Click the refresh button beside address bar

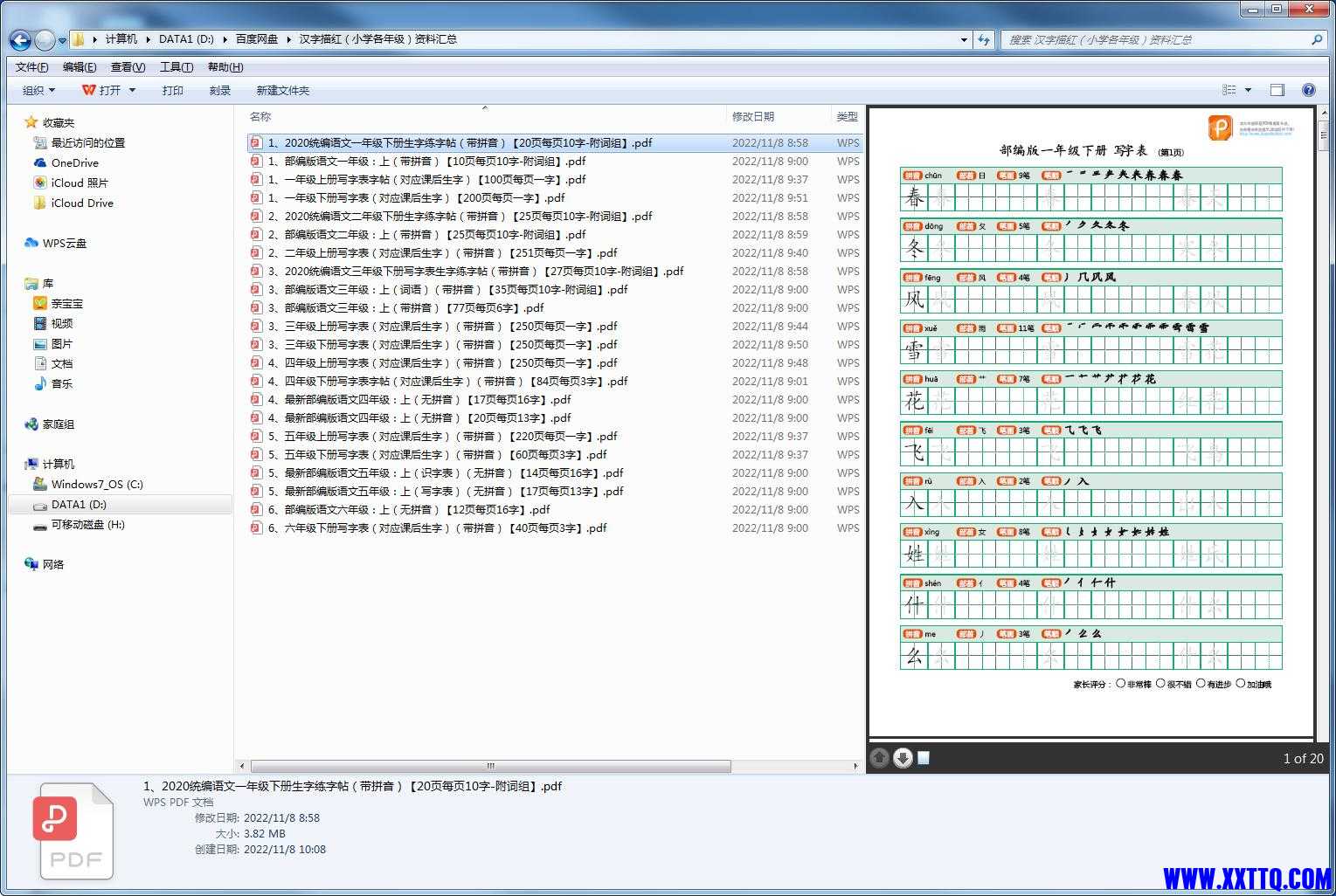[x=985, y=39]
